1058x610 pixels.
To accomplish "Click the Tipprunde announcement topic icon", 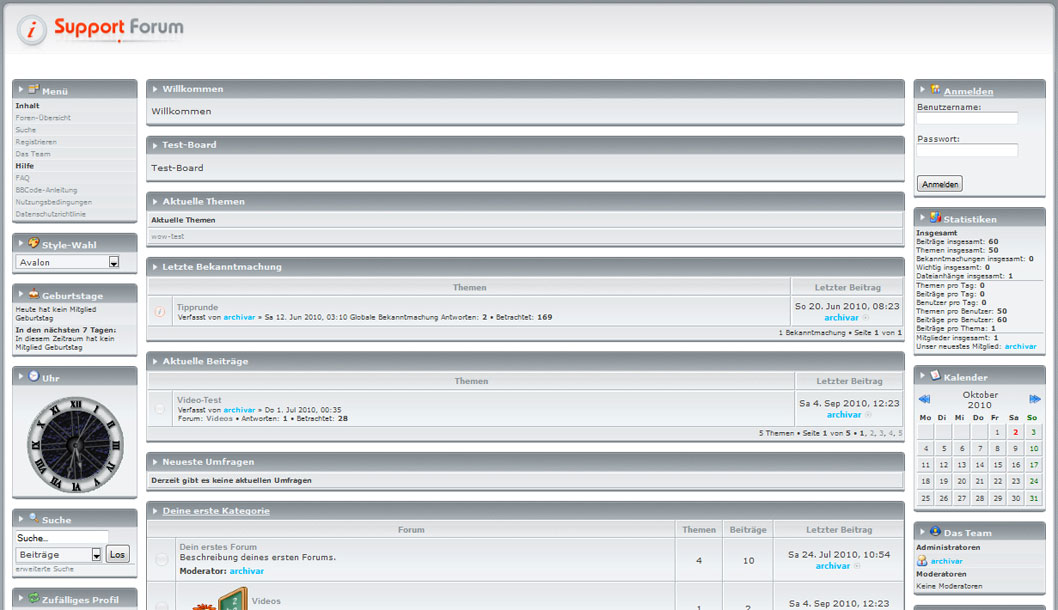I will 160,312.
